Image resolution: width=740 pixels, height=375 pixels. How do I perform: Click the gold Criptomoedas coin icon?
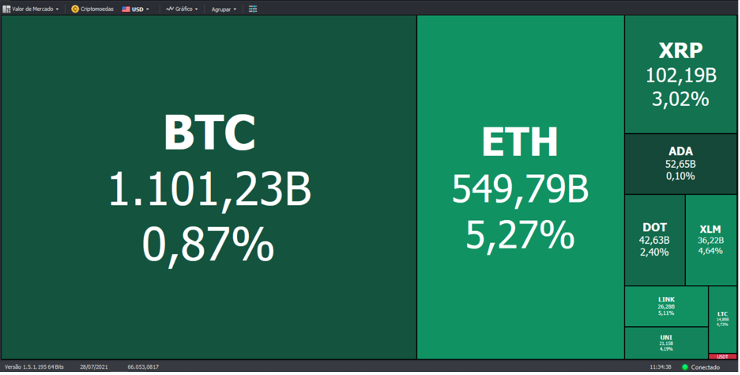coord(75,9)
